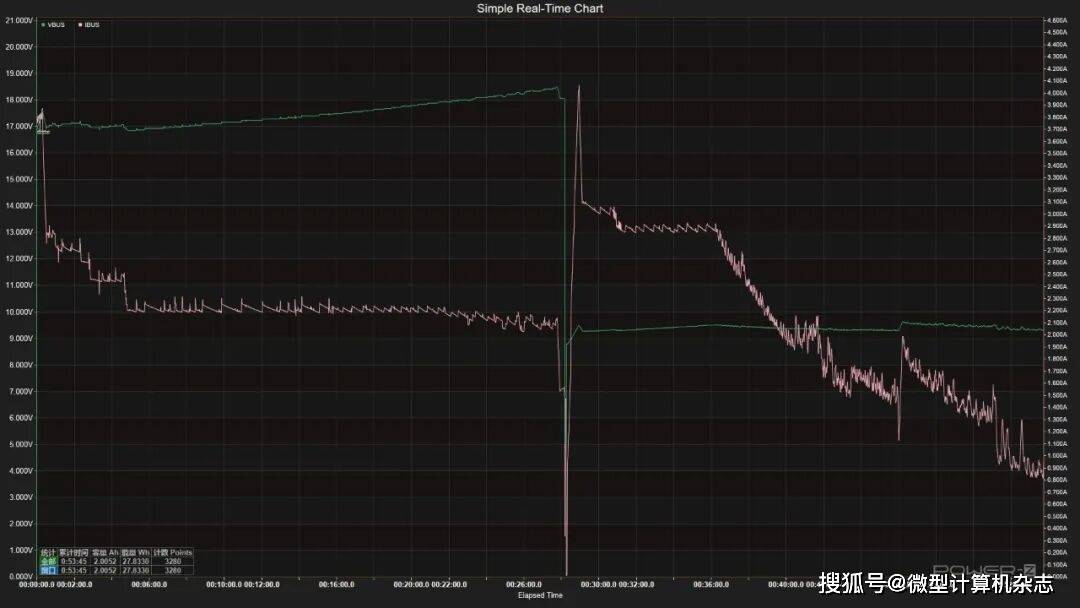Click the pink IBUS legend color marker
The height and width of the screenshot is (608, 1080).
80,24
